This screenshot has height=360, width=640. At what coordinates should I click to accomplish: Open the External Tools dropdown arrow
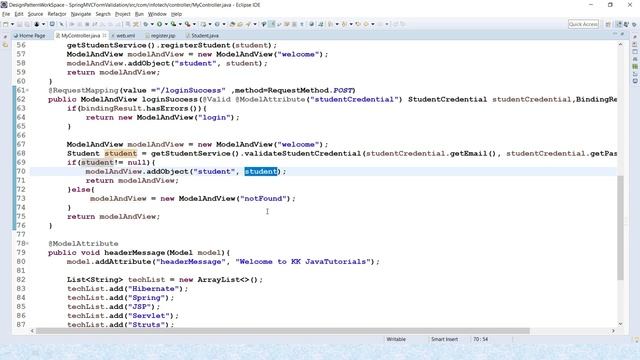click(194, 24)
